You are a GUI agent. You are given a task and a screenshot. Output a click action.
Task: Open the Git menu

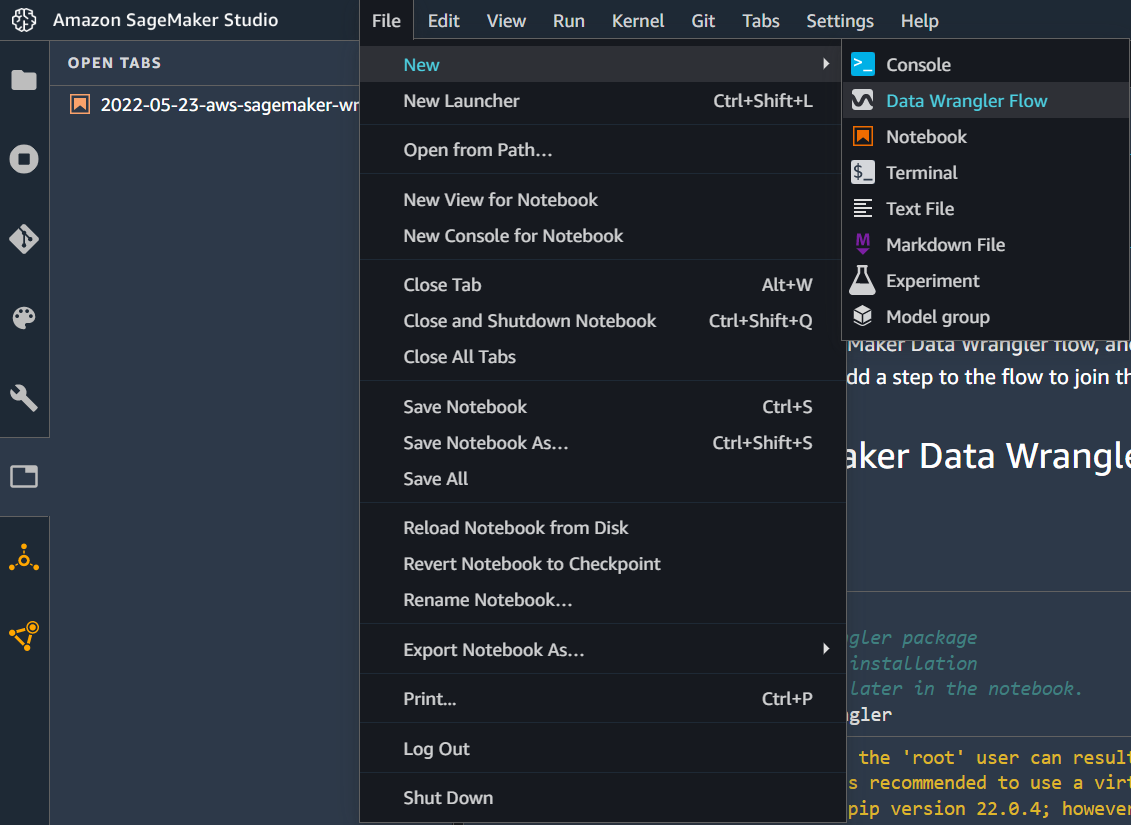(703, 21)
